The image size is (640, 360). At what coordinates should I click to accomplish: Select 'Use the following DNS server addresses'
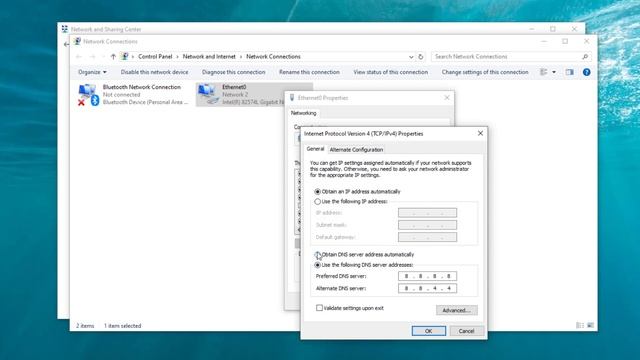(318, 265)
